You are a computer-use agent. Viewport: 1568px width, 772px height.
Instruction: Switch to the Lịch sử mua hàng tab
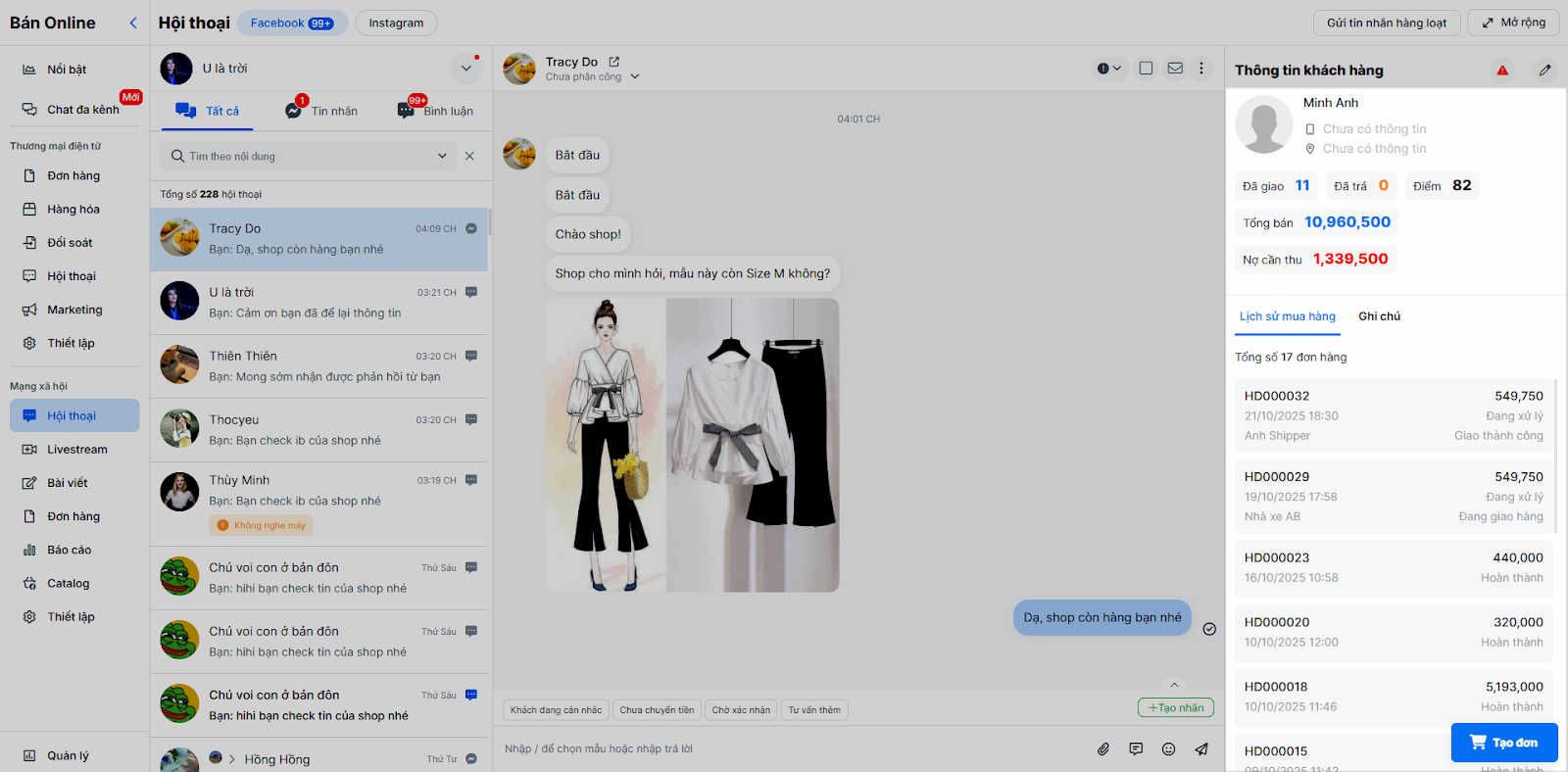tap(1288, 316)
